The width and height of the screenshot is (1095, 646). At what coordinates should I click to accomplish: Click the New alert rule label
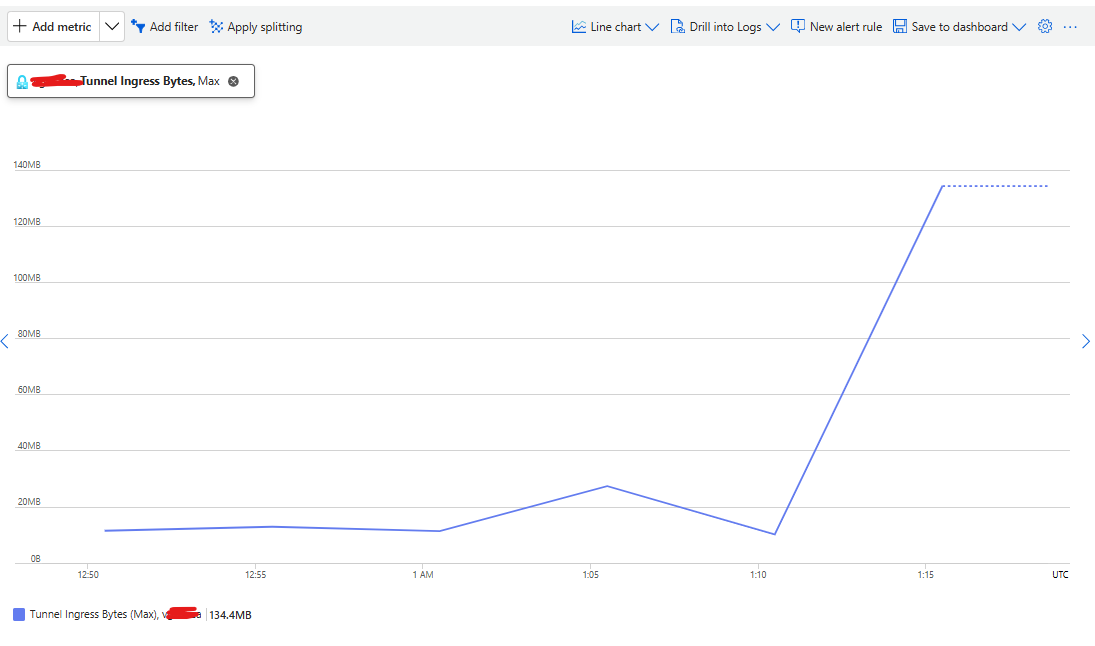click(846, 27)
